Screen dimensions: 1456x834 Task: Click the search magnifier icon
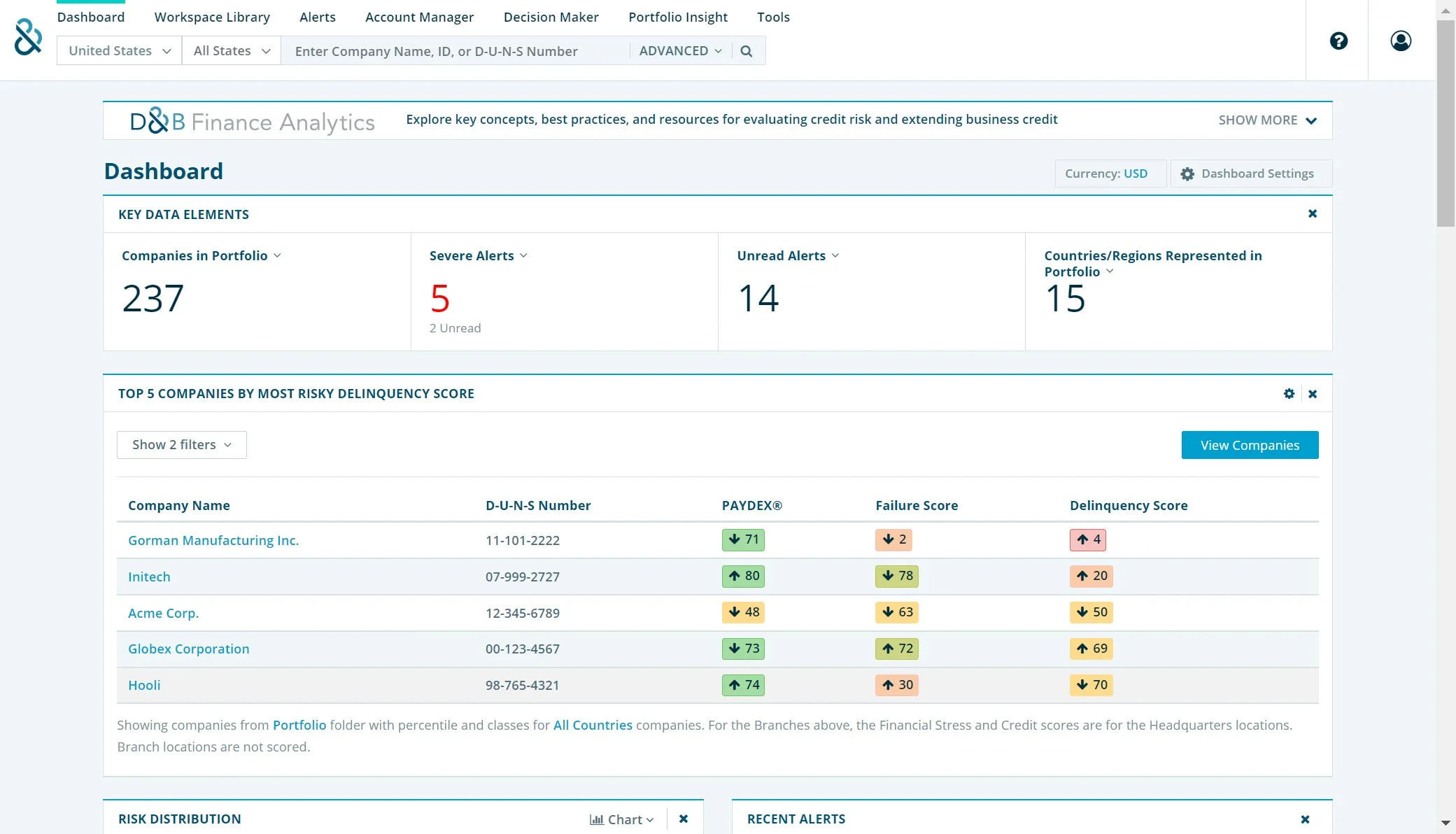(747, 51)
